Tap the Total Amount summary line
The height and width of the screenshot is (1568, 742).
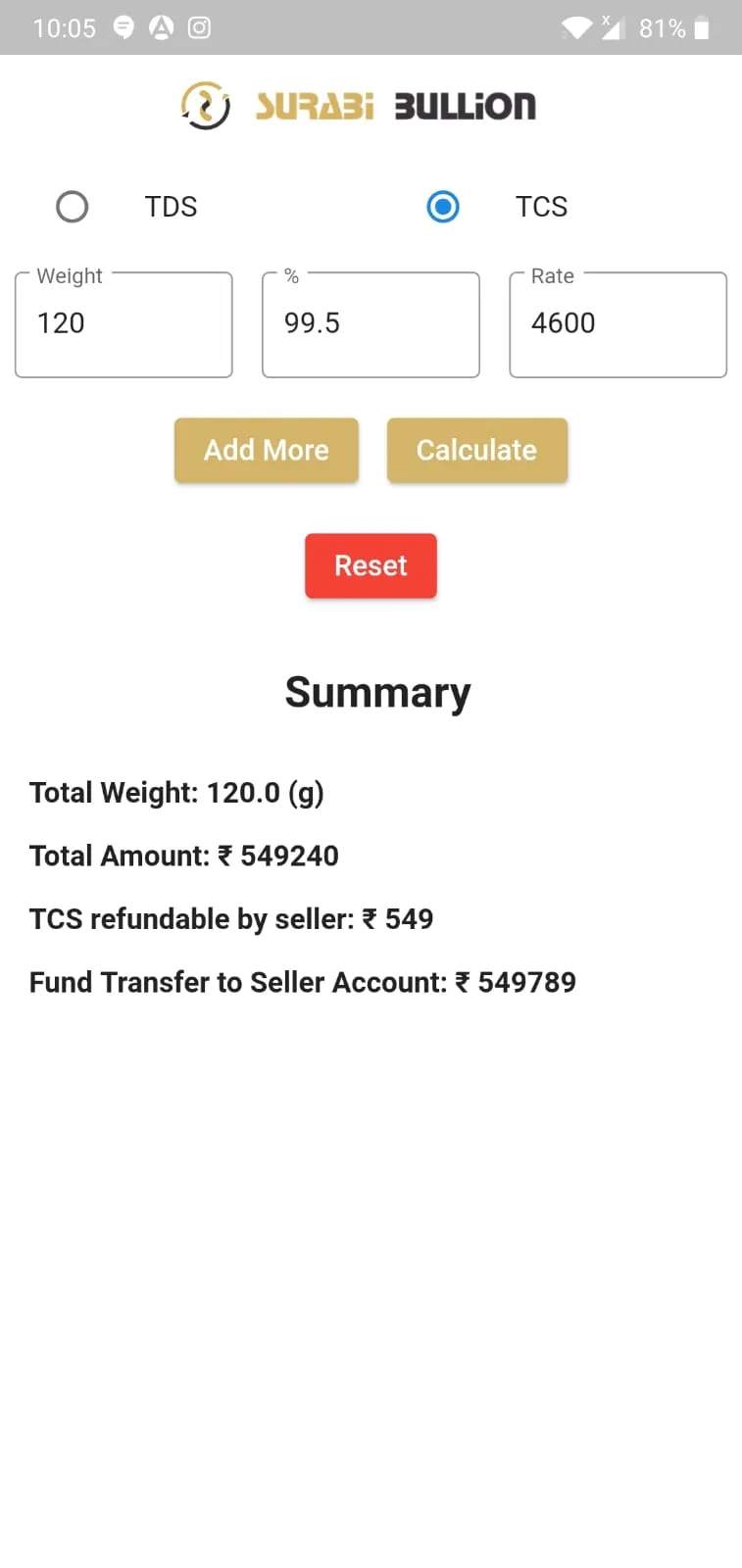coord(184,856)
